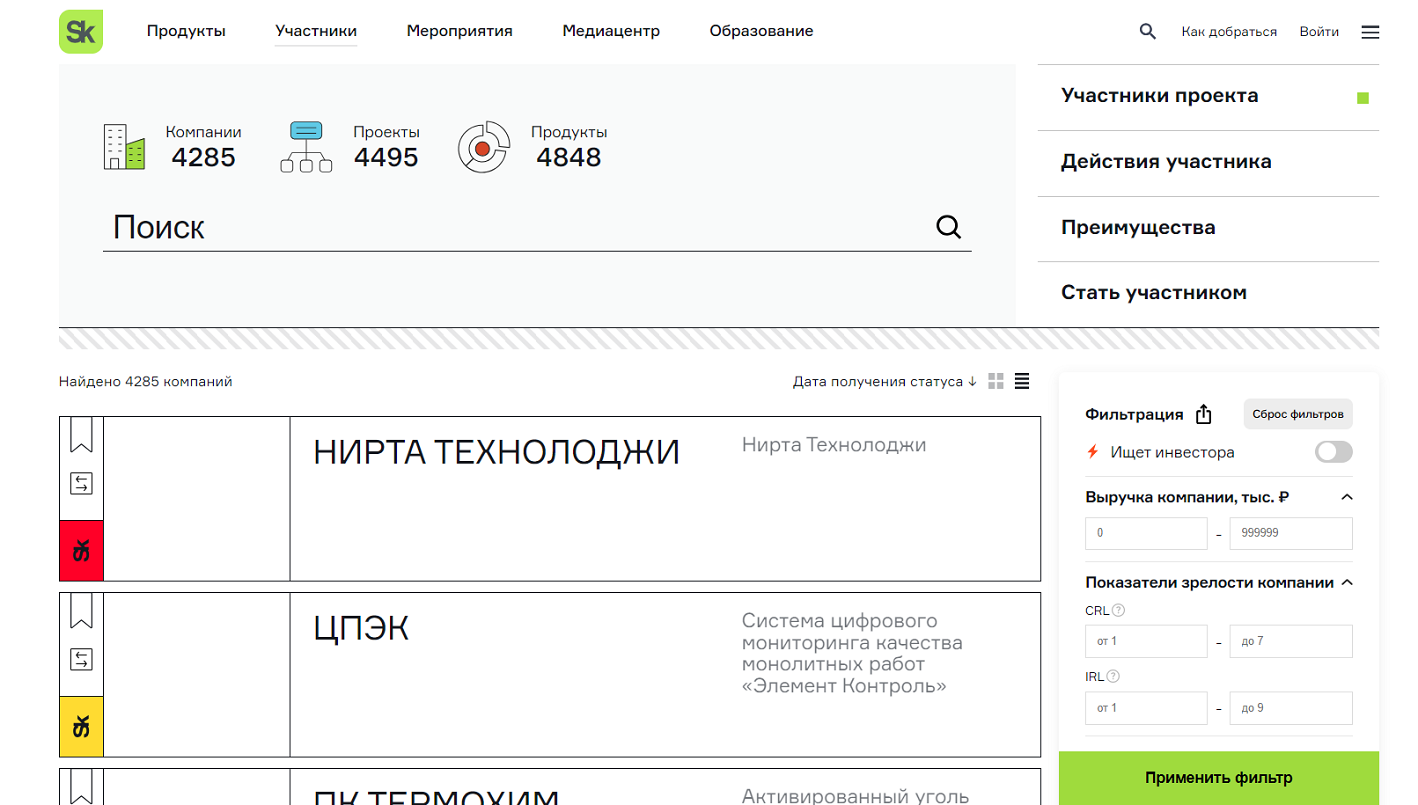Click the minimum revenue field showing 0
This screenshot has width=1418, height=805.
(1146, 533)
